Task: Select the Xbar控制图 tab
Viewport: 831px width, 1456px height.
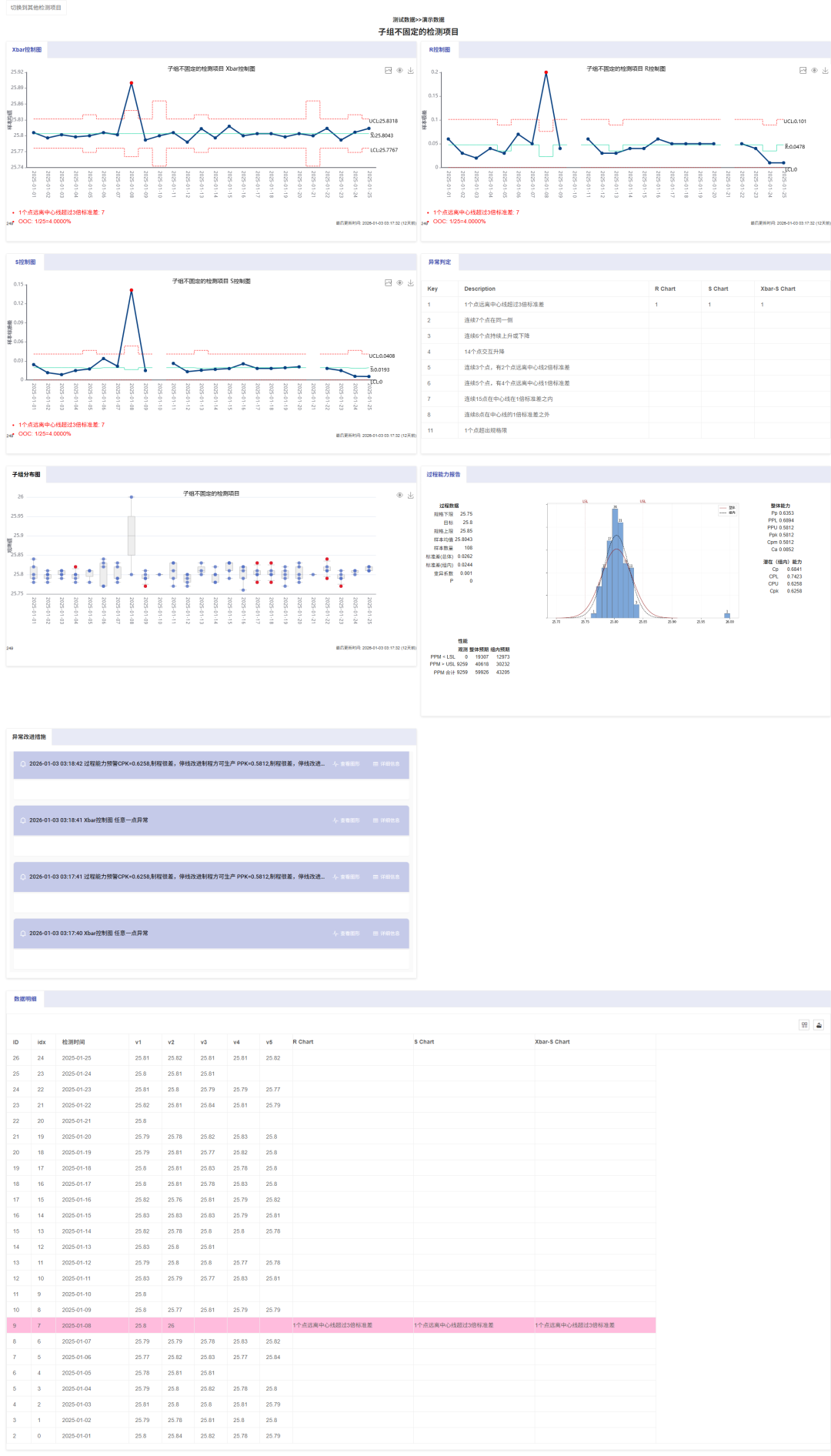Action: click(x=27, y=50)
